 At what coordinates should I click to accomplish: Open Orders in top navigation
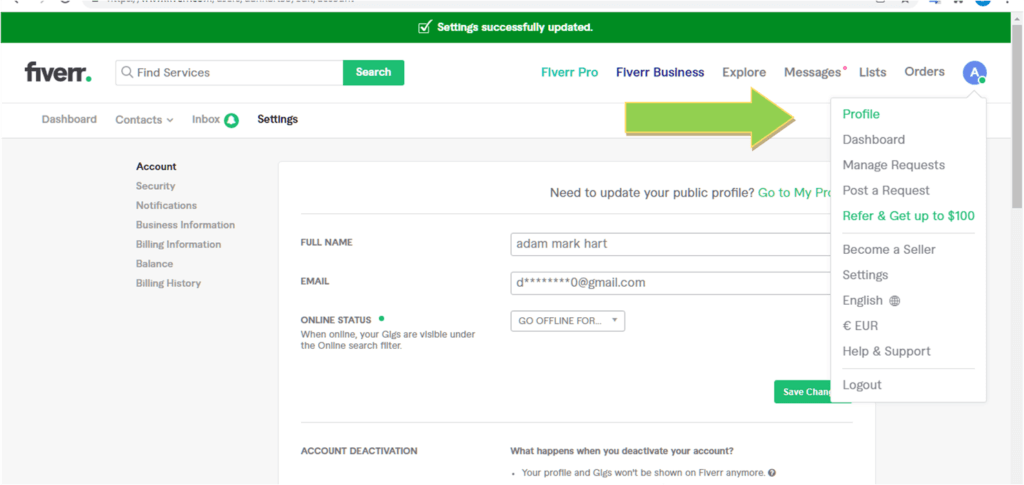coord(924,72)
